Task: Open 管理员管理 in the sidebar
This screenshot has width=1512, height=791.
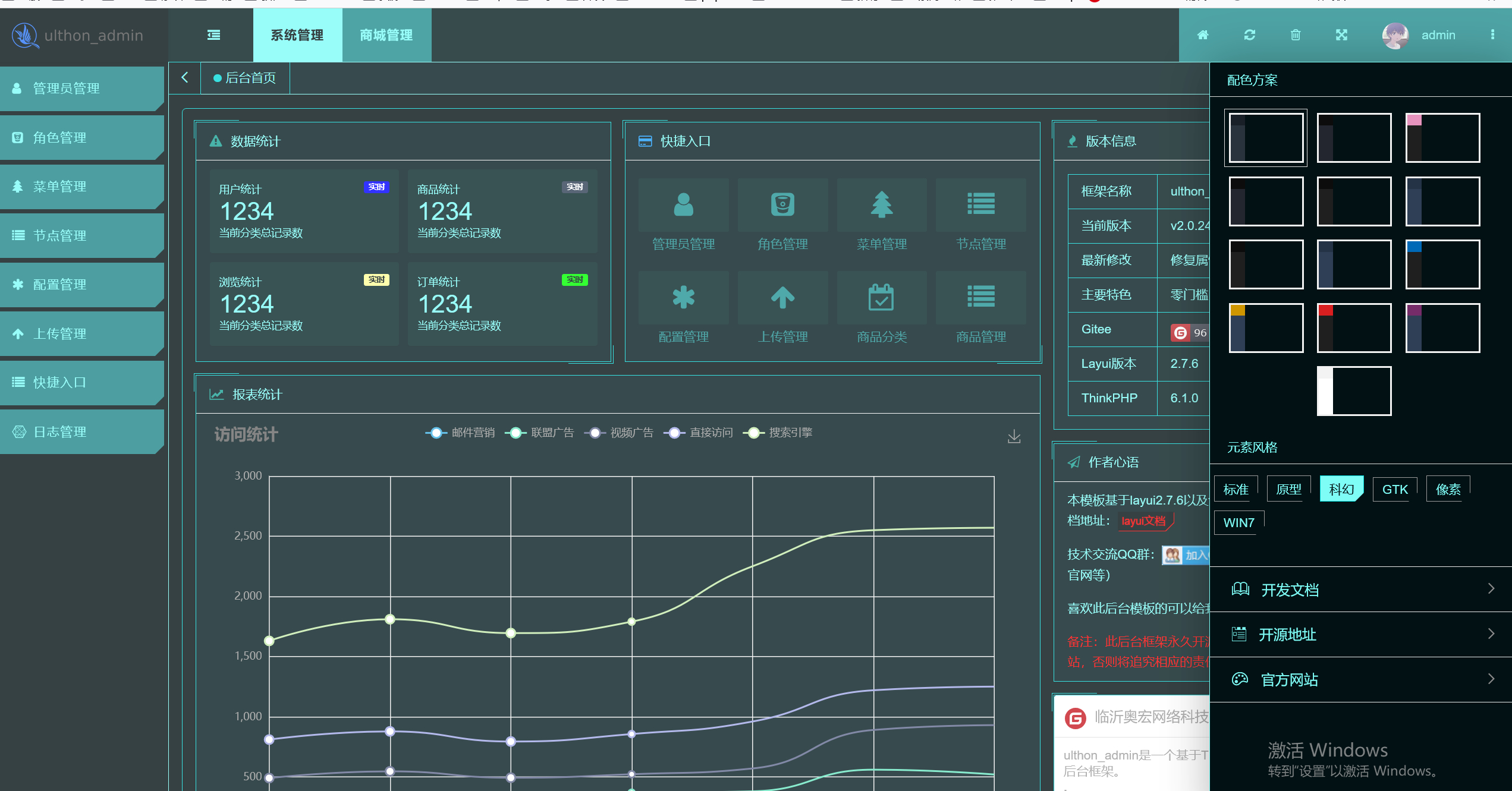Action: point(82,89)
